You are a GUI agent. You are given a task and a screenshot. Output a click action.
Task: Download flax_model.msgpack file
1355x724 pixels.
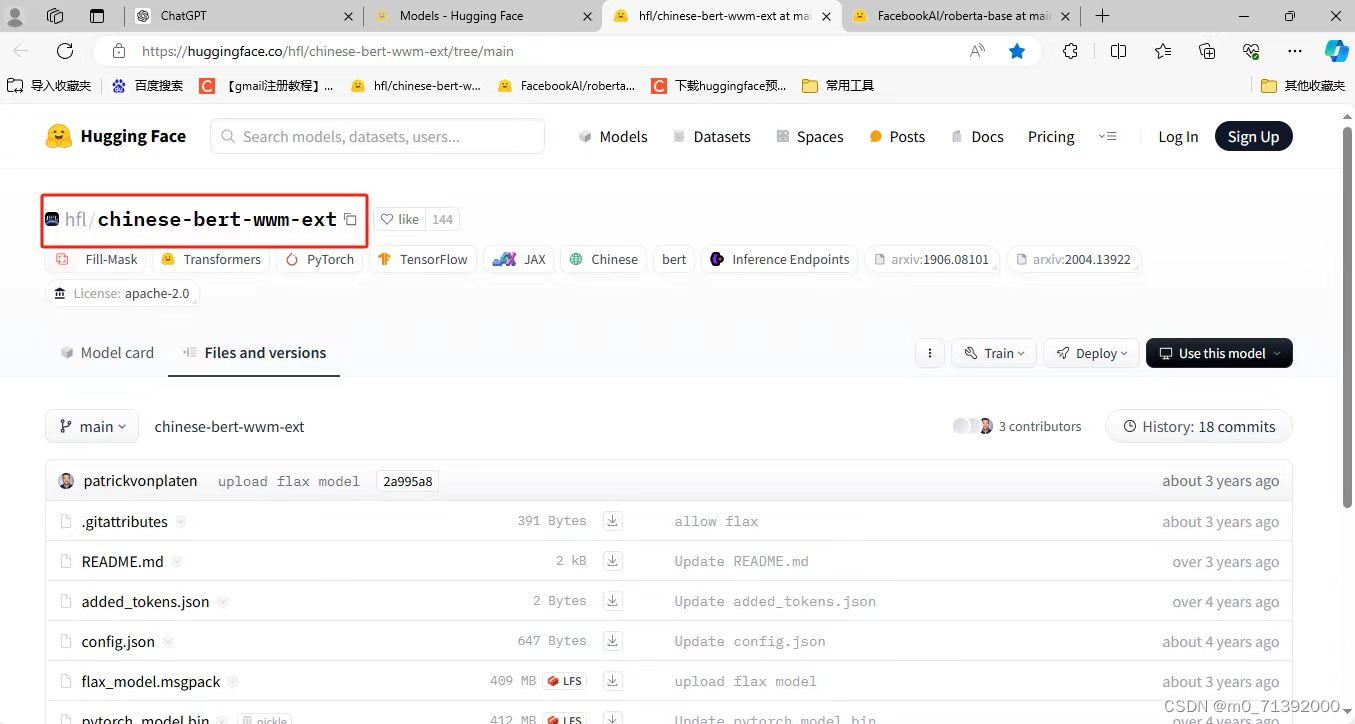coord(612,681)
